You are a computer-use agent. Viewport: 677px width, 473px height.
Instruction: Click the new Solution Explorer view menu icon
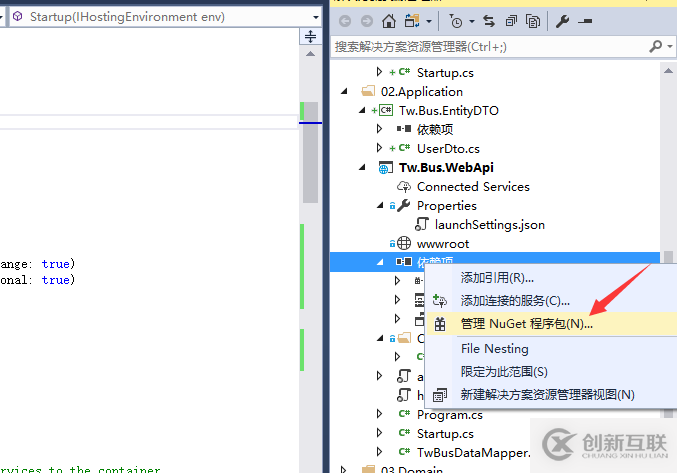click(x=440, y=395)
